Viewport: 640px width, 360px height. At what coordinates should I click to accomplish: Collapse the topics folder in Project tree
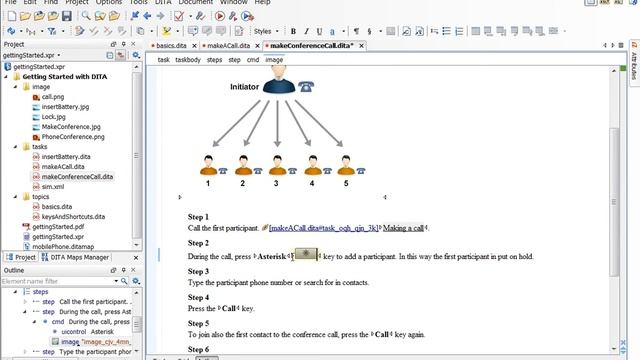(16, 197)
